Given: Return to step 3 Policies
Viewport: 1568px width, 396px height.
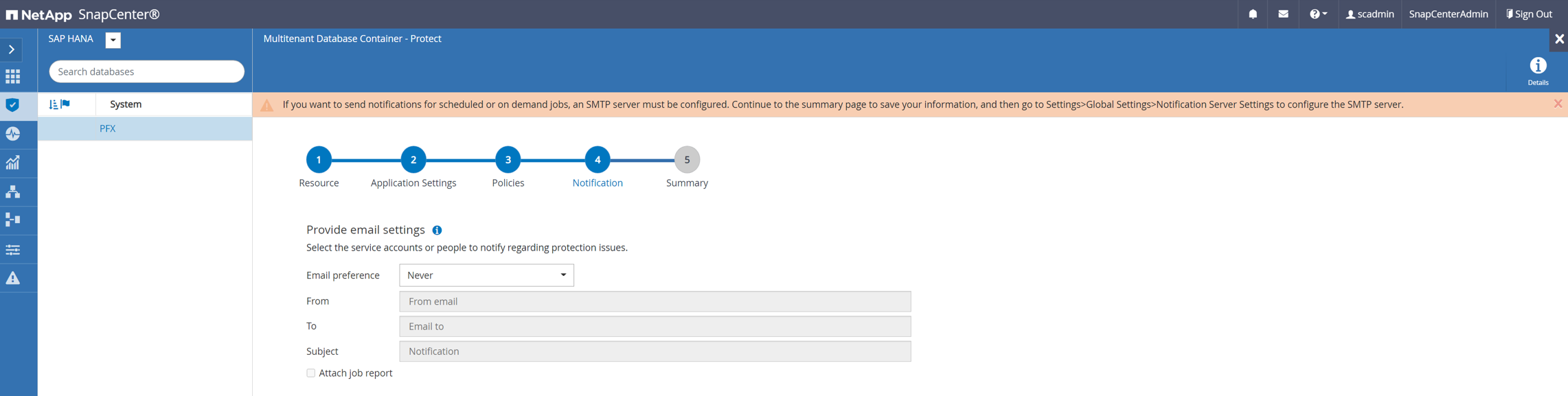Looking at the screenshot, I should click(x=508, y=160).
